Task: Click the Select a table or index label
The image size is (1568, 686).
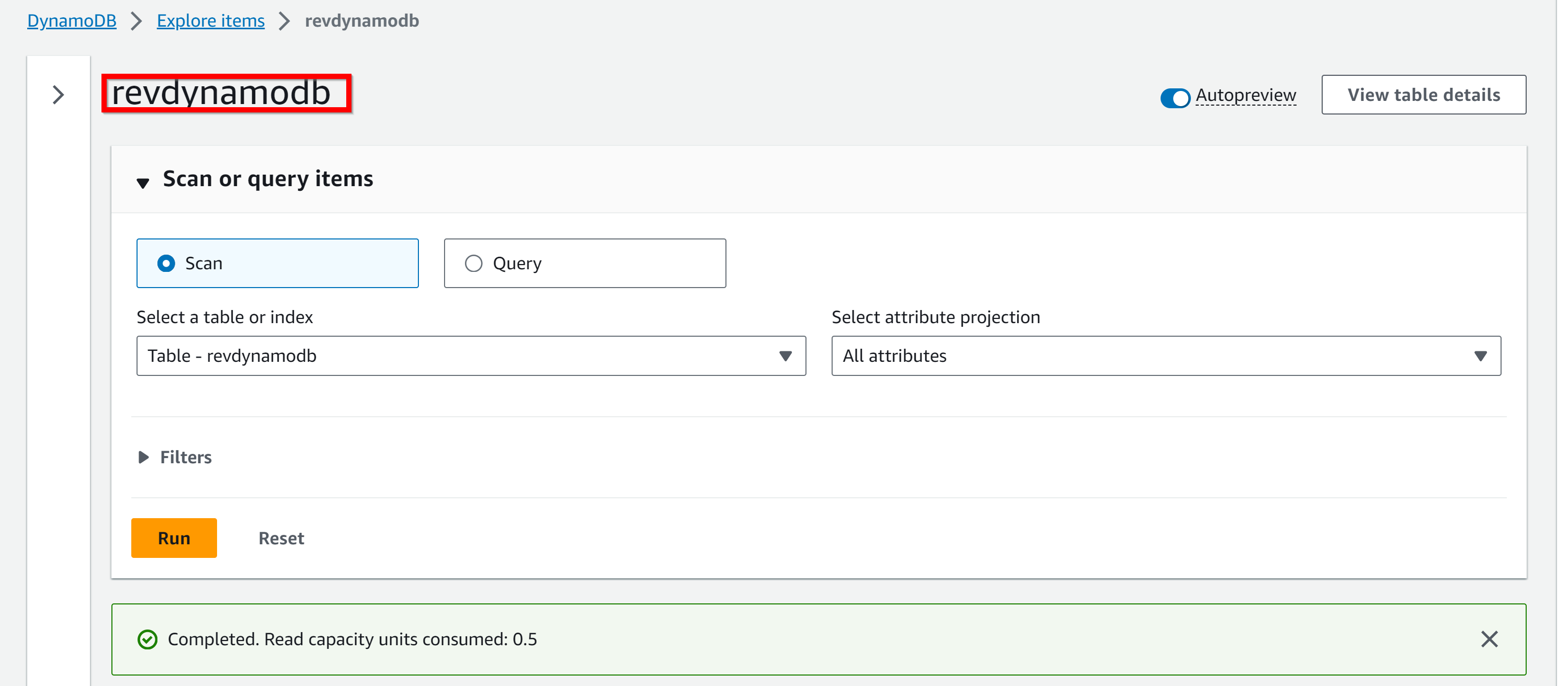Action: (224, 317)
